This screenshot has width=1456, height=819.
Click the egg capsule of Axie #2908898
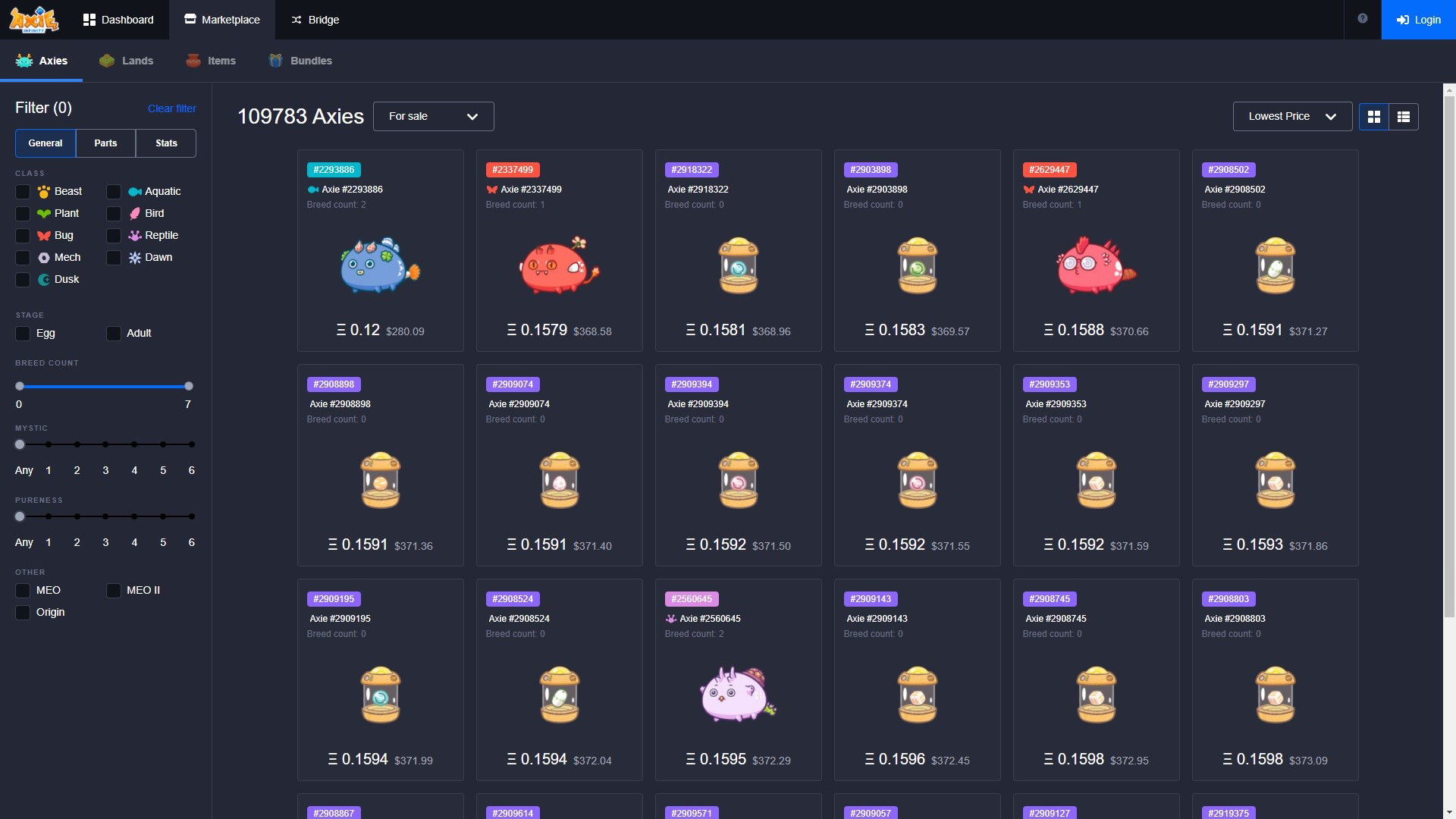tap(380, 480)
